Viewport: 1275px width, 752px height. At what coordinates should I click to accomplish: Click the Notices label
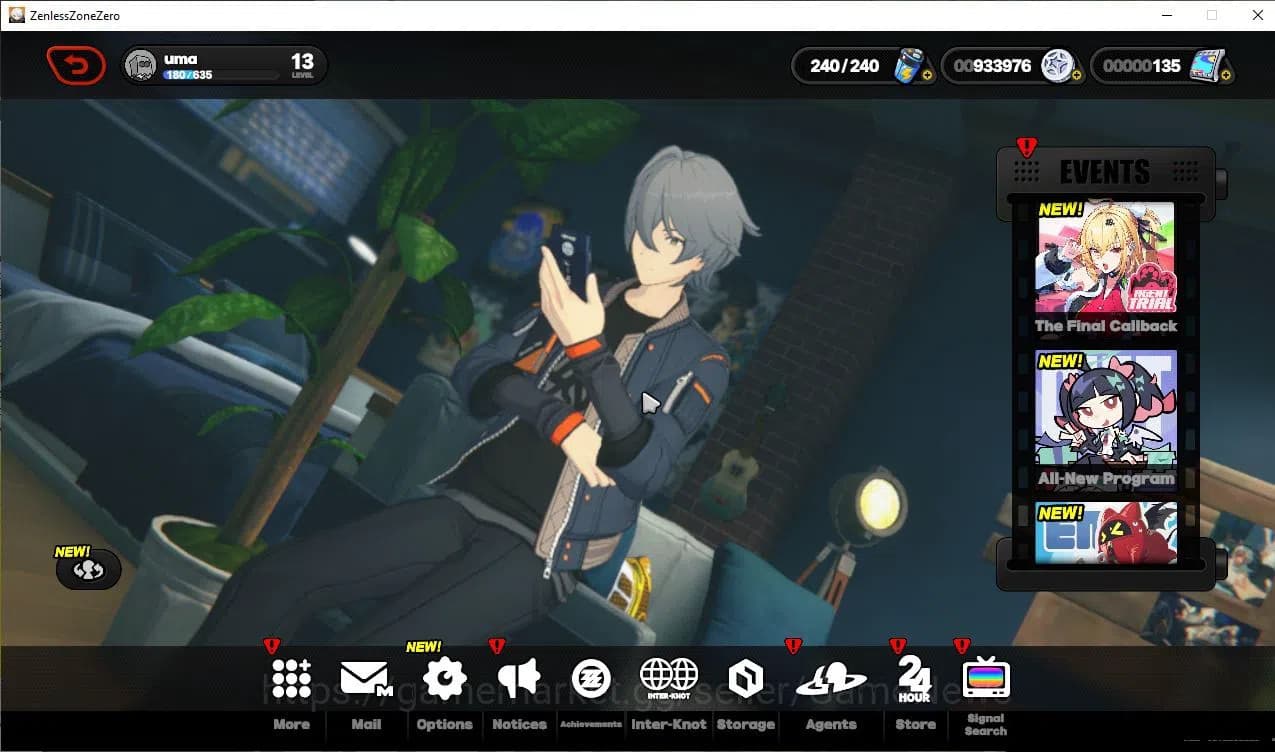(x=520, y=724)
